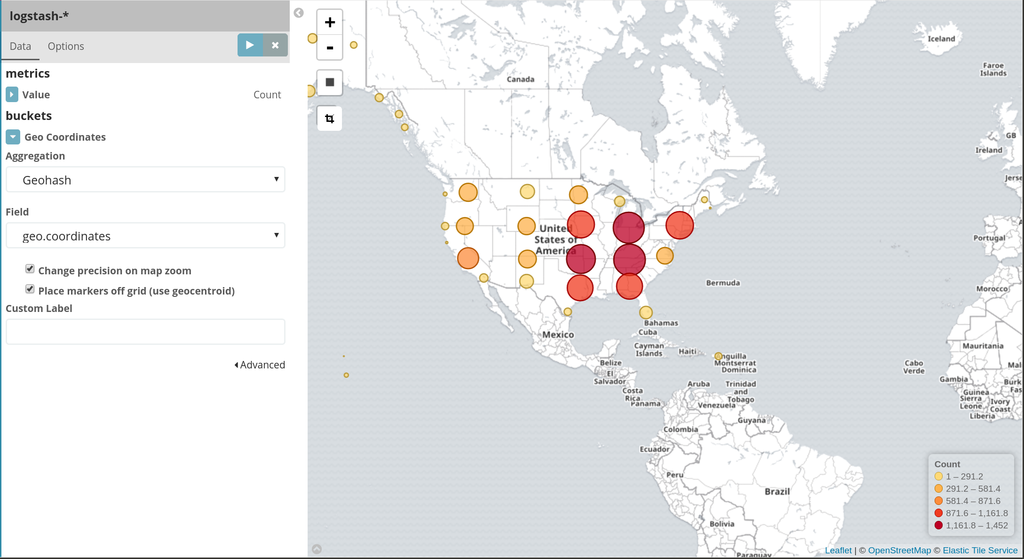Discard changes with the X button
Viewport: 1024px width, 559px height.
[275, 45]
